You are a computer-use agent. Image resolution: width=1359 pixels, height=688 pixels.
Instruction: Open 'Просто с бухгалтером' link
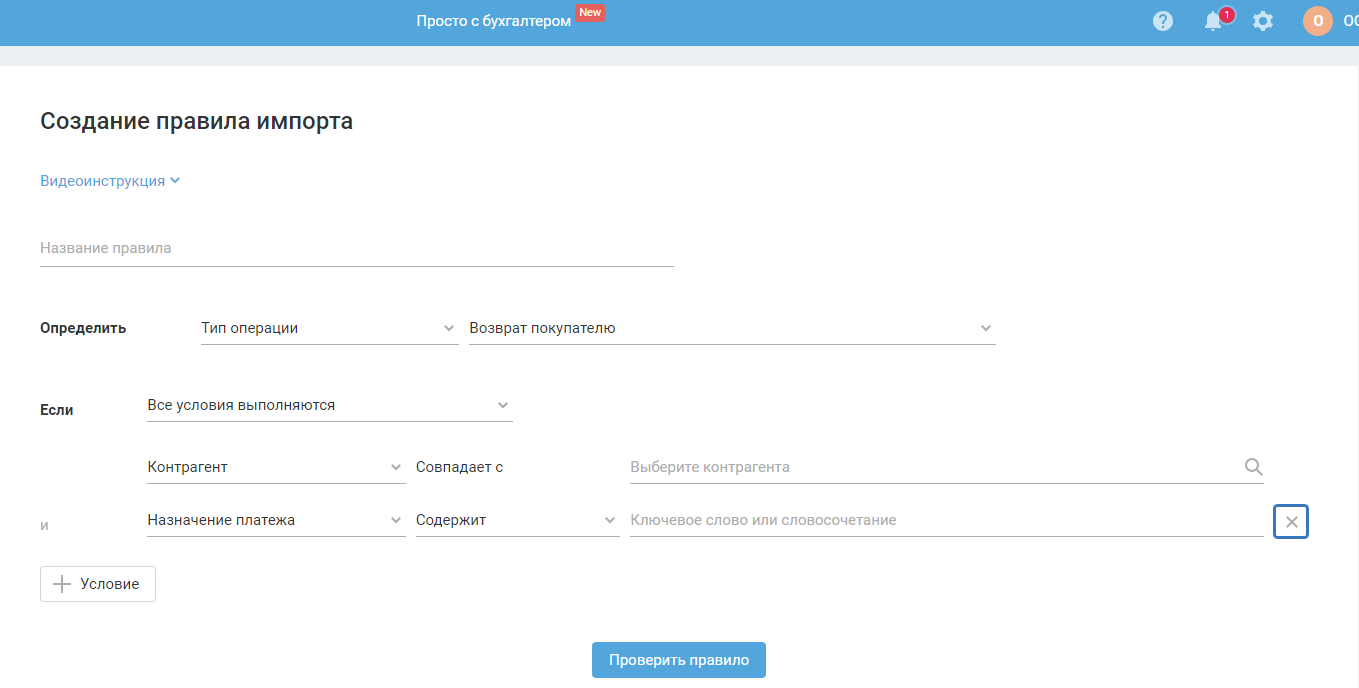pos(494,21)
